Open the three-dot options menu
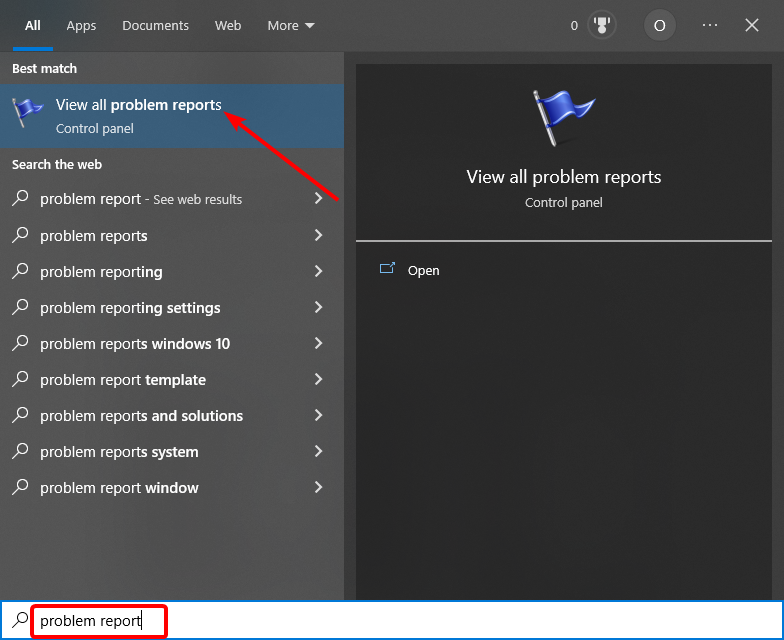This screenshot has width=784, height=640. pos(710,25)
